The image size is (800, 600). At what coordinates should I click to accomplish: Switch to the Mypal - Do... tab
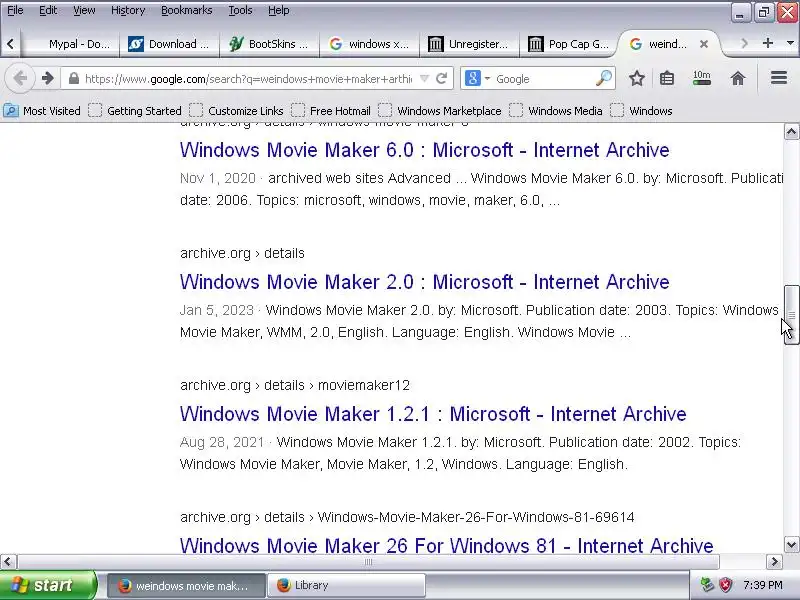(x=70, y=44)
